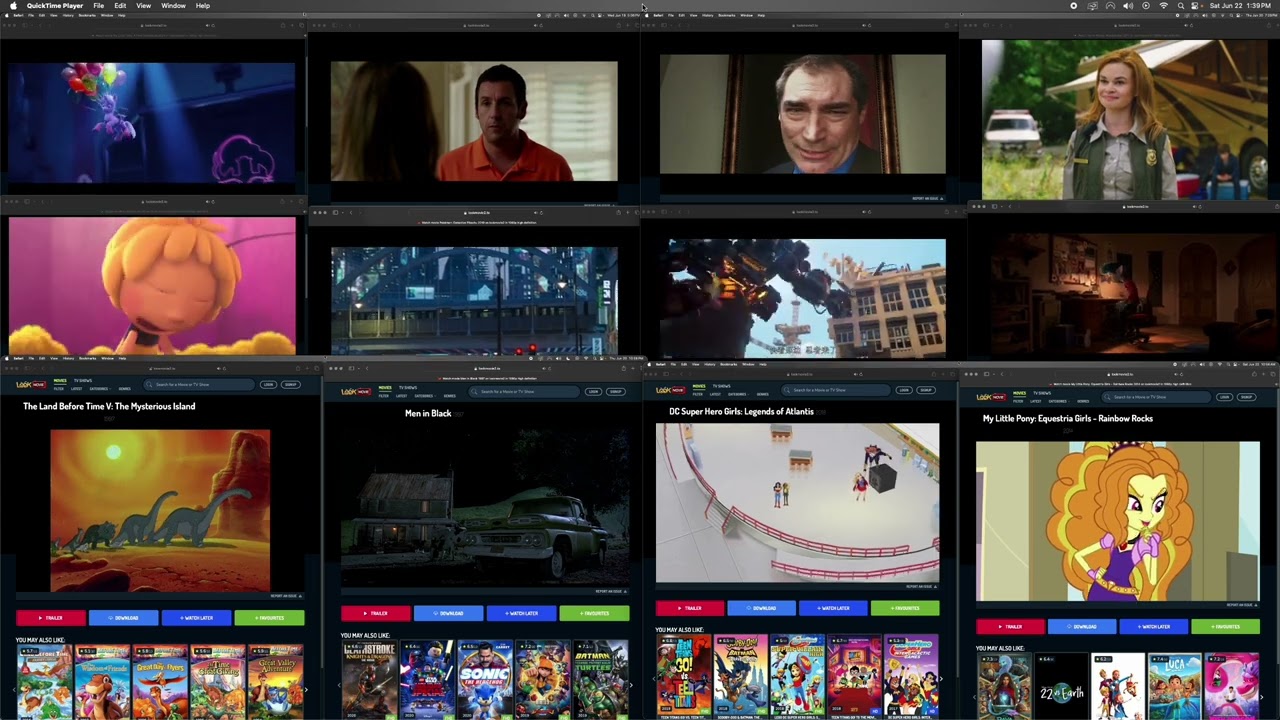
Task: Open the QuickTime Help menu
Action: pos(203,6)
